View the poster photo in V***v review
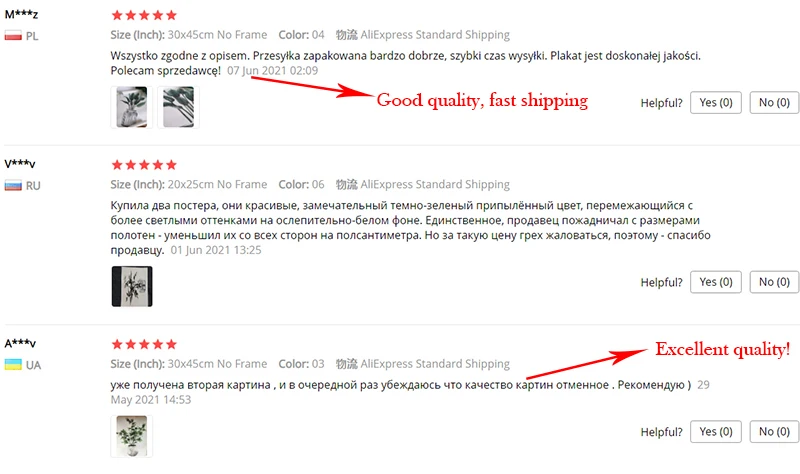This screenshot has height=474, width=800. (132, 286)
